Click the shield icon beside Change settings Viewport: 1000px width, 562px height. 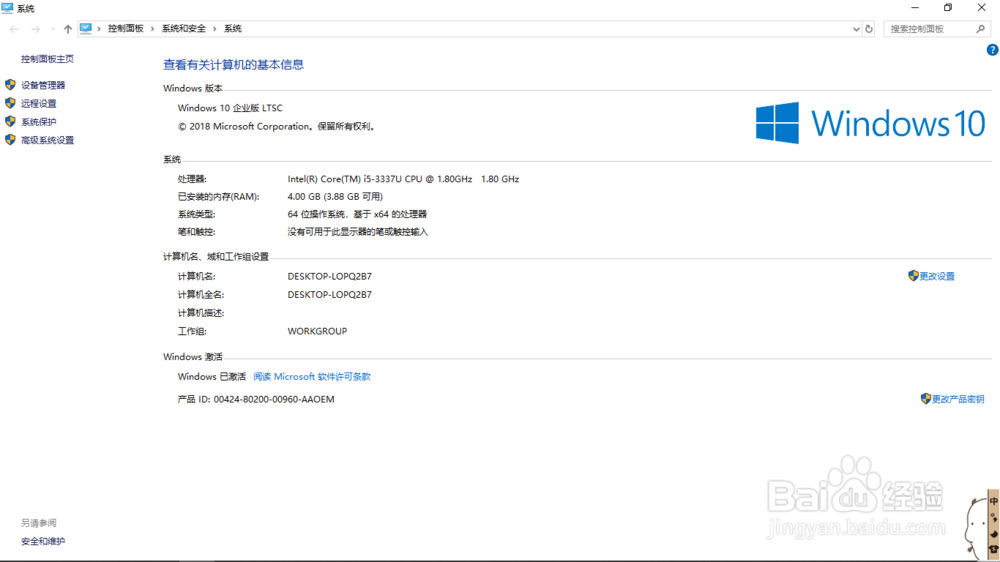coord(913,276)
